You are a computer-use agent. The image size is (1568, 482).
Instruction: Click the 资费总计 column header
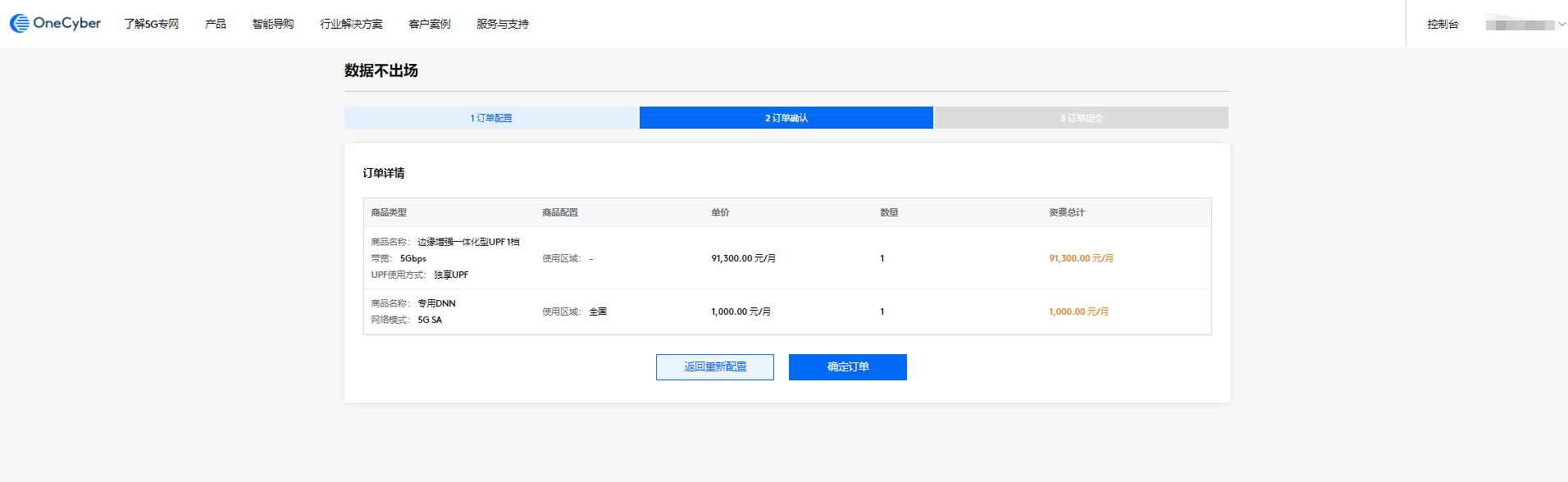click(x=1066, y=212)
